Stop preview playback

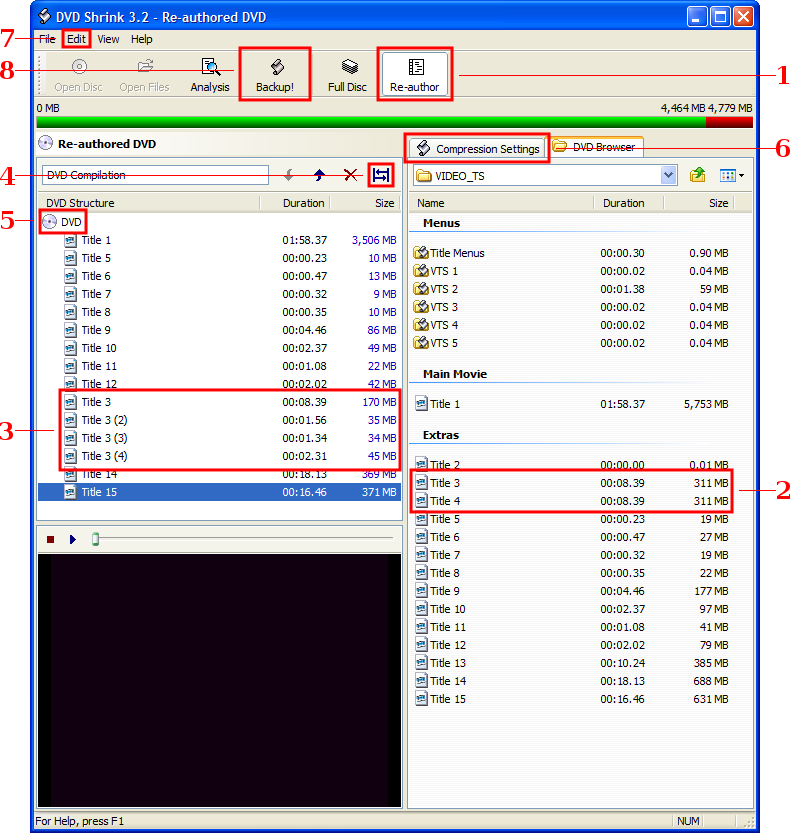pyautogui.click(x=50, y=540)
